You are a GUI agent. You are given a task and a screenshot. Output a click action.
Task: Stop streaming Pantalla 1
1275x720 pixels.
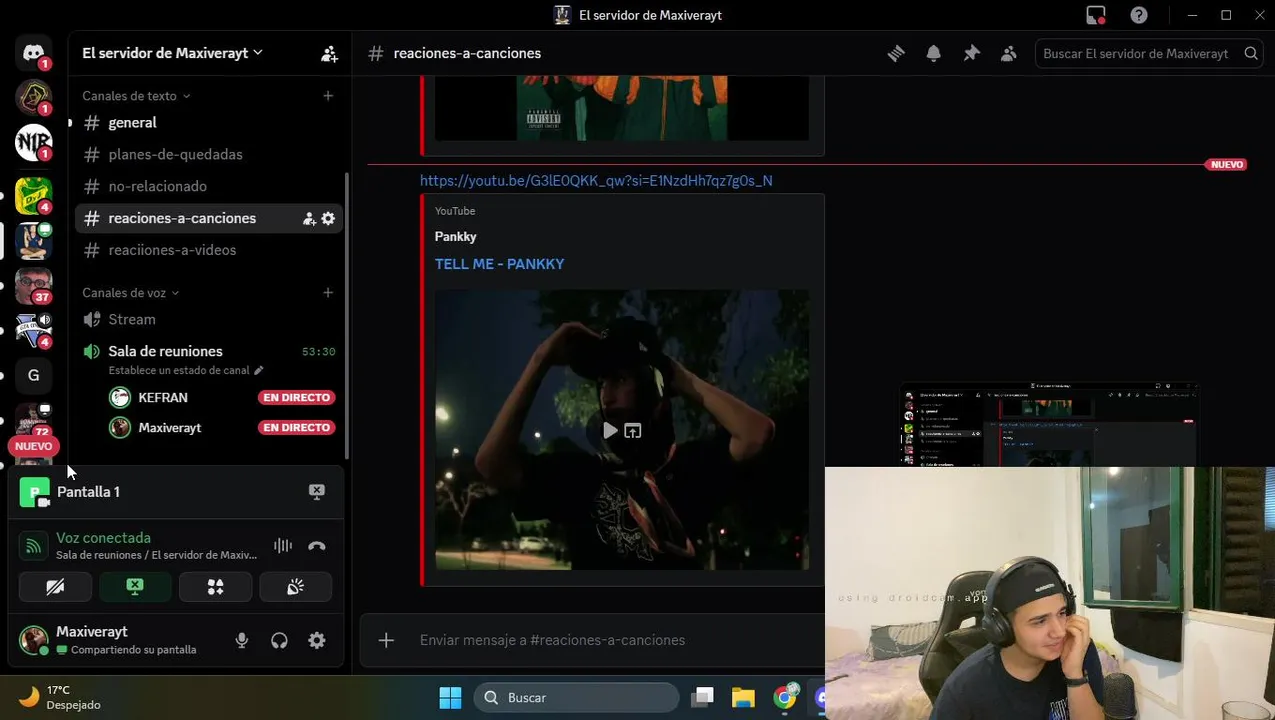click(317, 492)
